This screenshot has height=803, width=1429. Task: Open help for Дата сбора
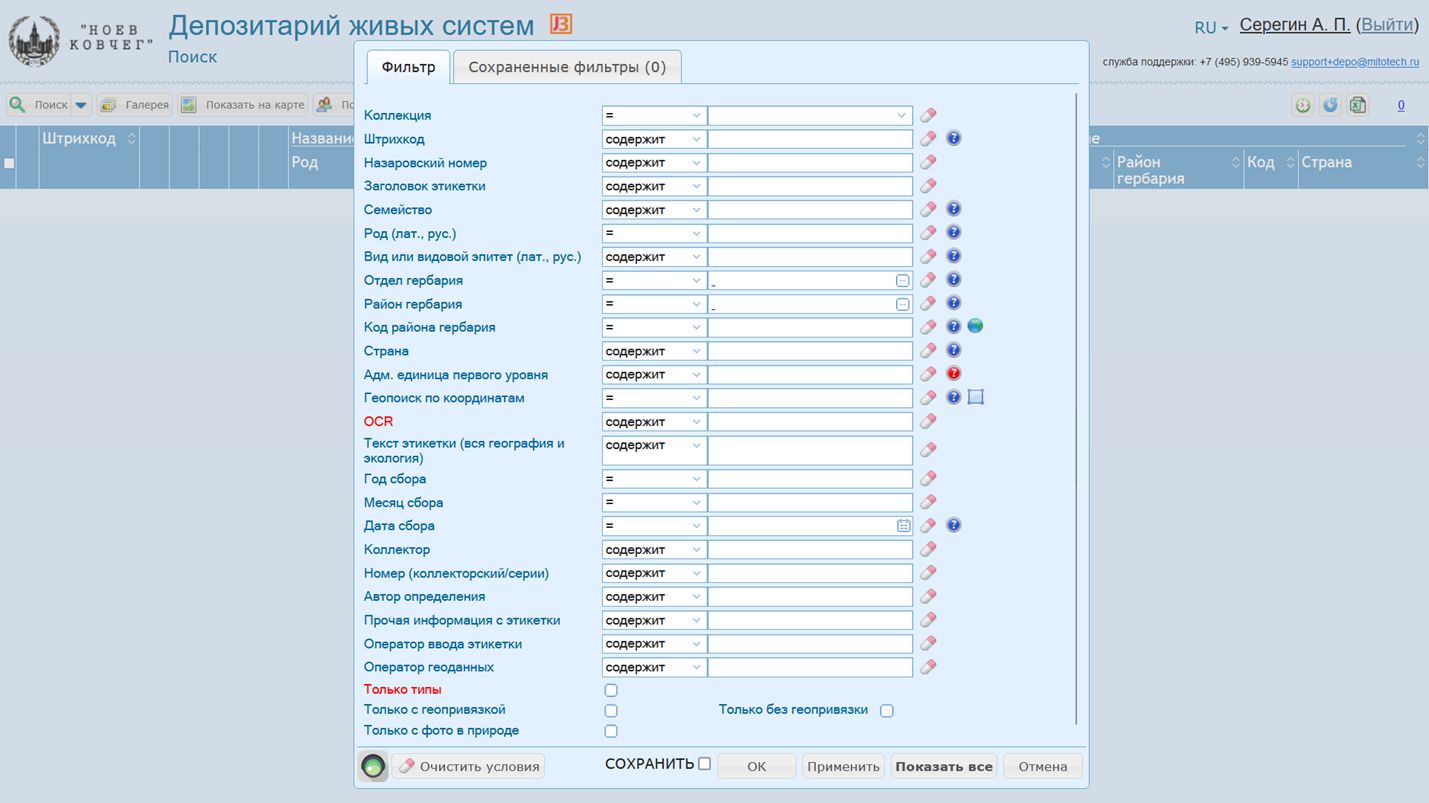954,525
